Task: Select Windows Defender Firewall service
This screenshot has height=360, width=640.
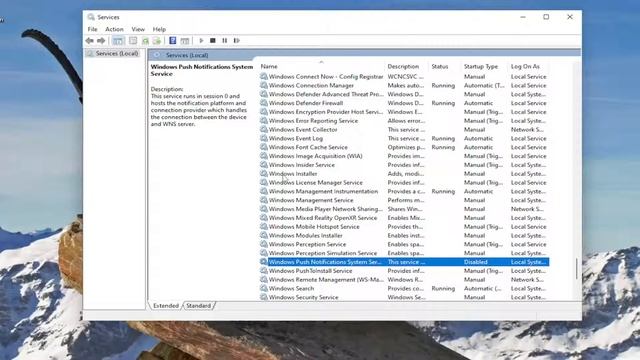Action: (404, 103)
